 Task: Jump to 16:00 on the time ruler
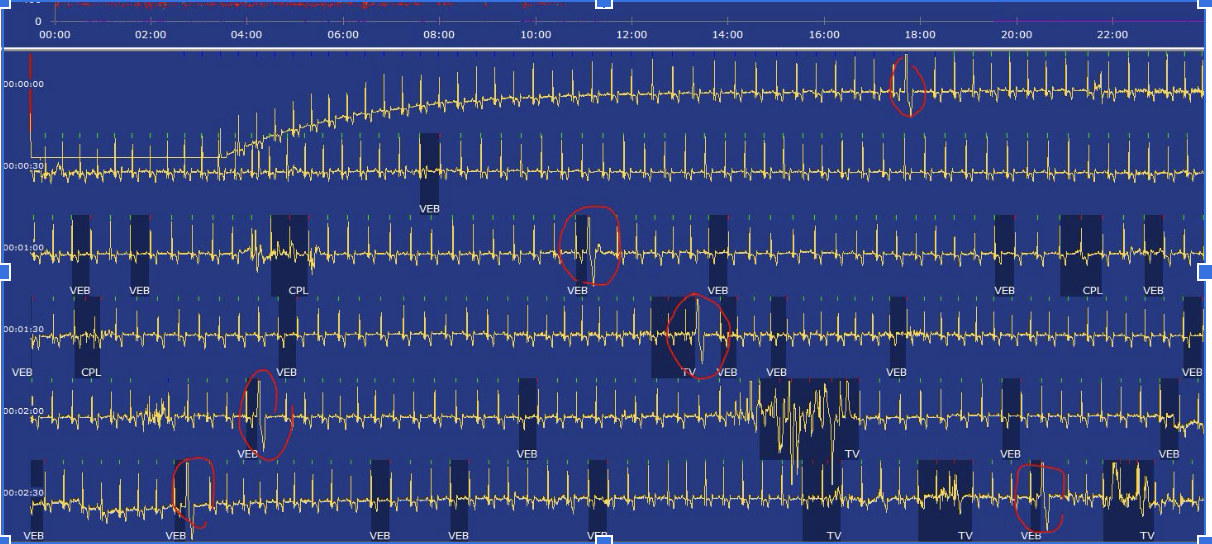[x=824, y=35]
